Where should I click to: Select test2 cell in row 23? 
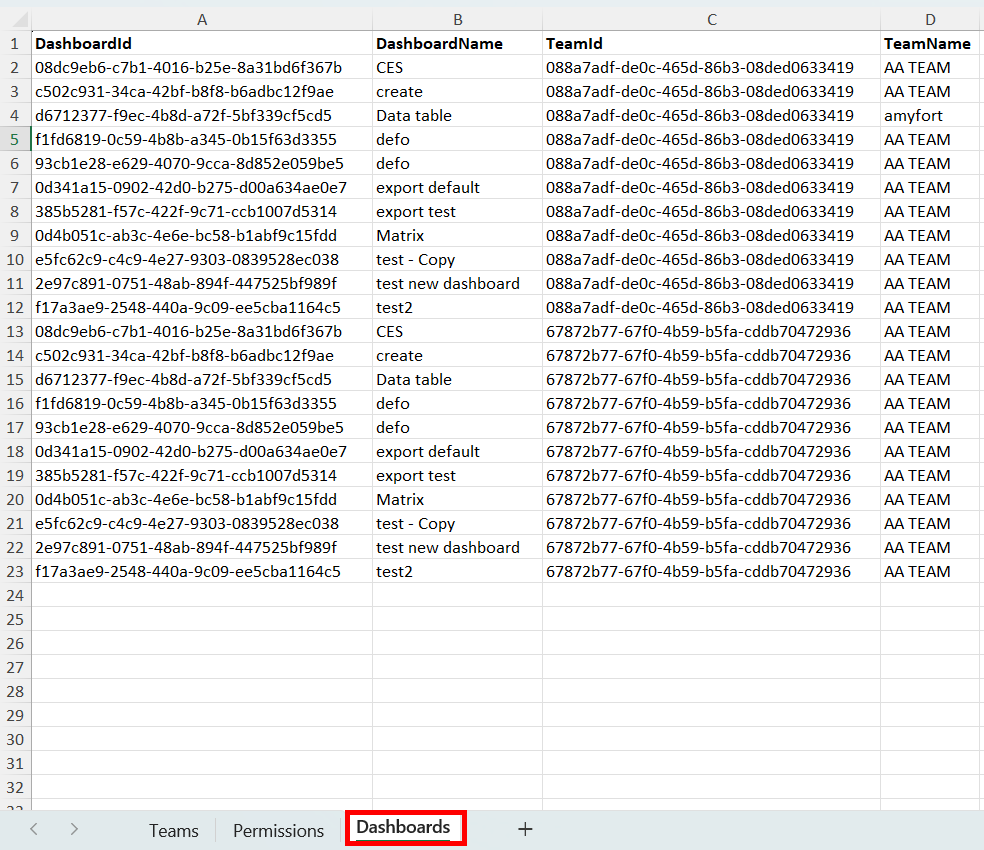[x=457, y=571]
